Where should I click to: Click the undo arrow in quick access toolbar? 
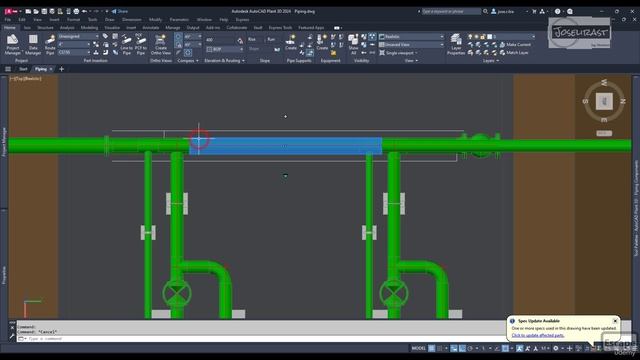click(x=84, y=11)
